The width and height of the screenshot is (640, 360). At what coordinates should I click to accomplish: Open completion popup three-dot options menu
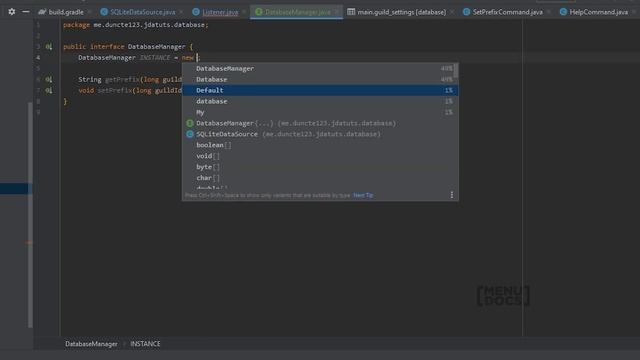[x=452, y=195]
